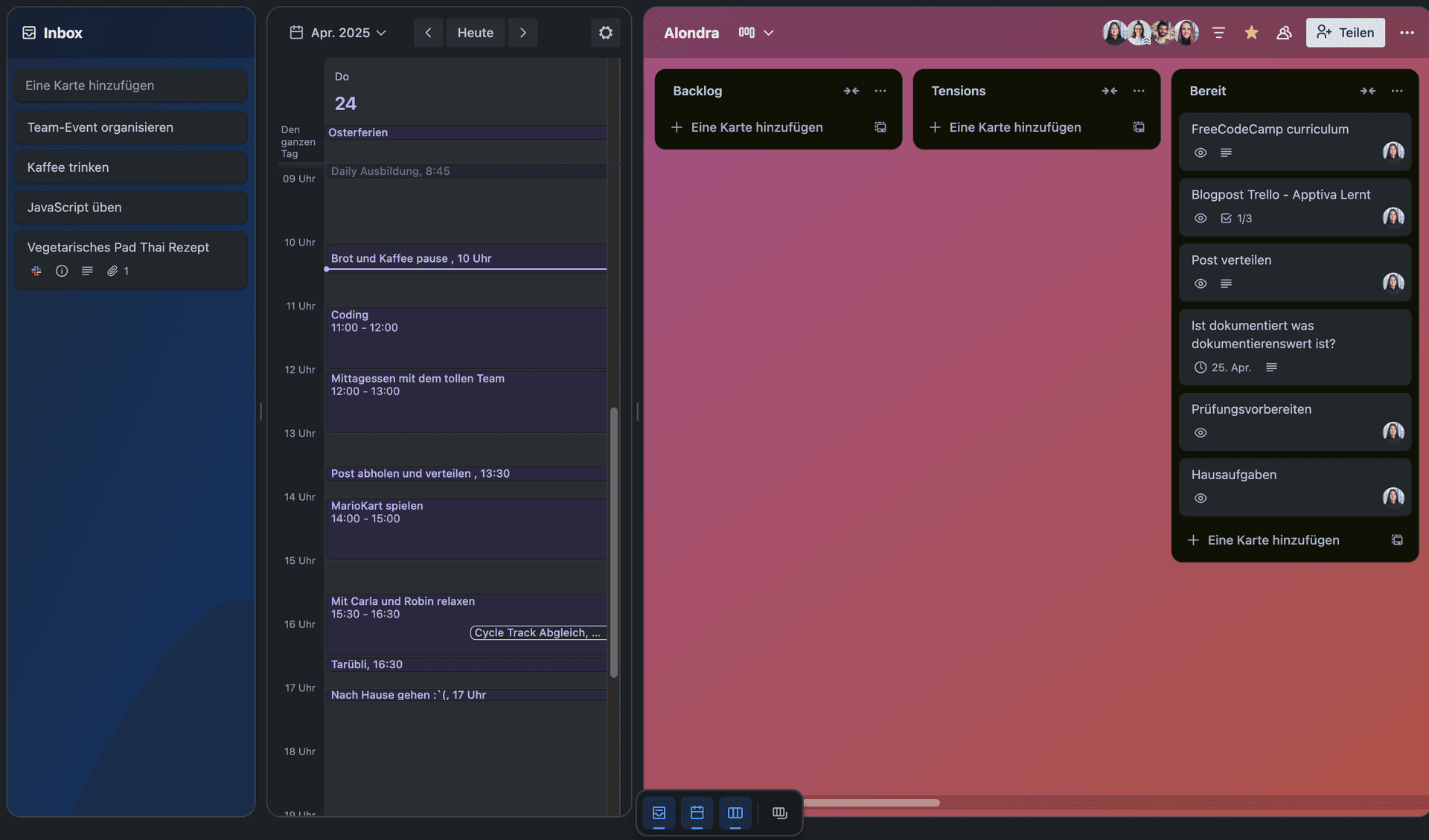Open the Team-Event organisieren inbox card
Image resolution: width=1429 pixels, height=840 pixels.
tap(131, 127)
